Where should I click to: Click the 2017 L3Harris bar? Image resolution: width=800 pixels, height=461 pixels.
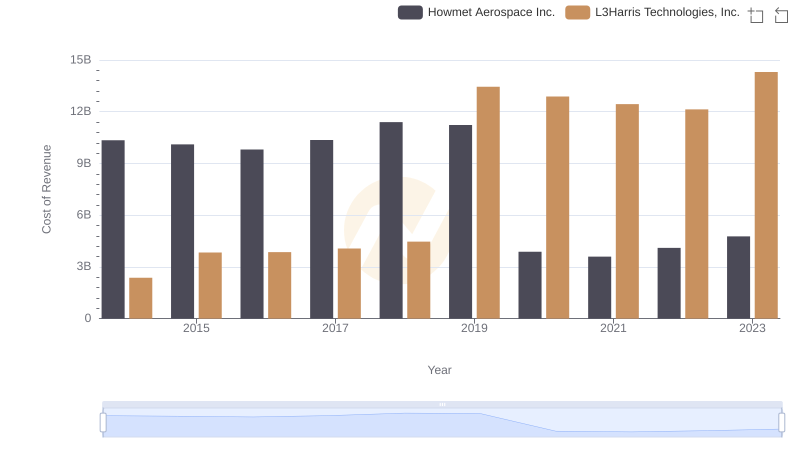pyautogui.click(x=349, y=284)
